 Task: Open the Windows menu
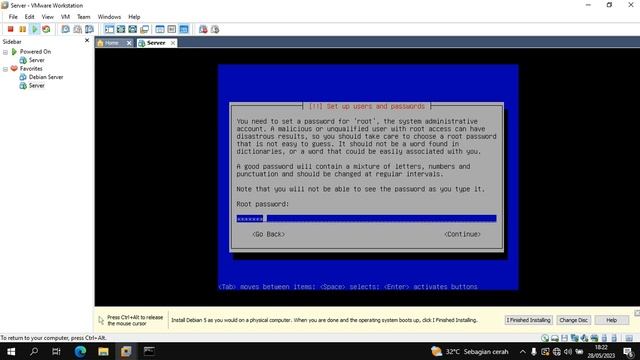(109, 17)
